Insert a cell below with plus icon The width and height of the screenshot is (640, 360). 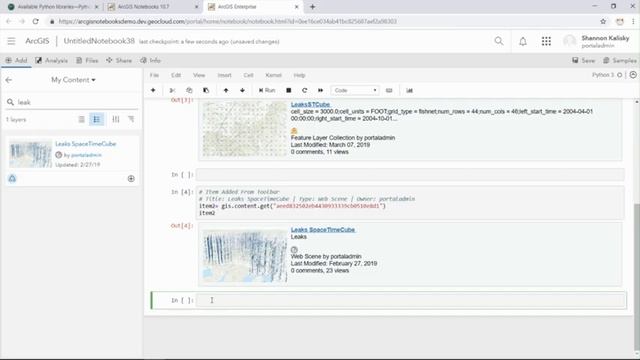tap(153, 90)
